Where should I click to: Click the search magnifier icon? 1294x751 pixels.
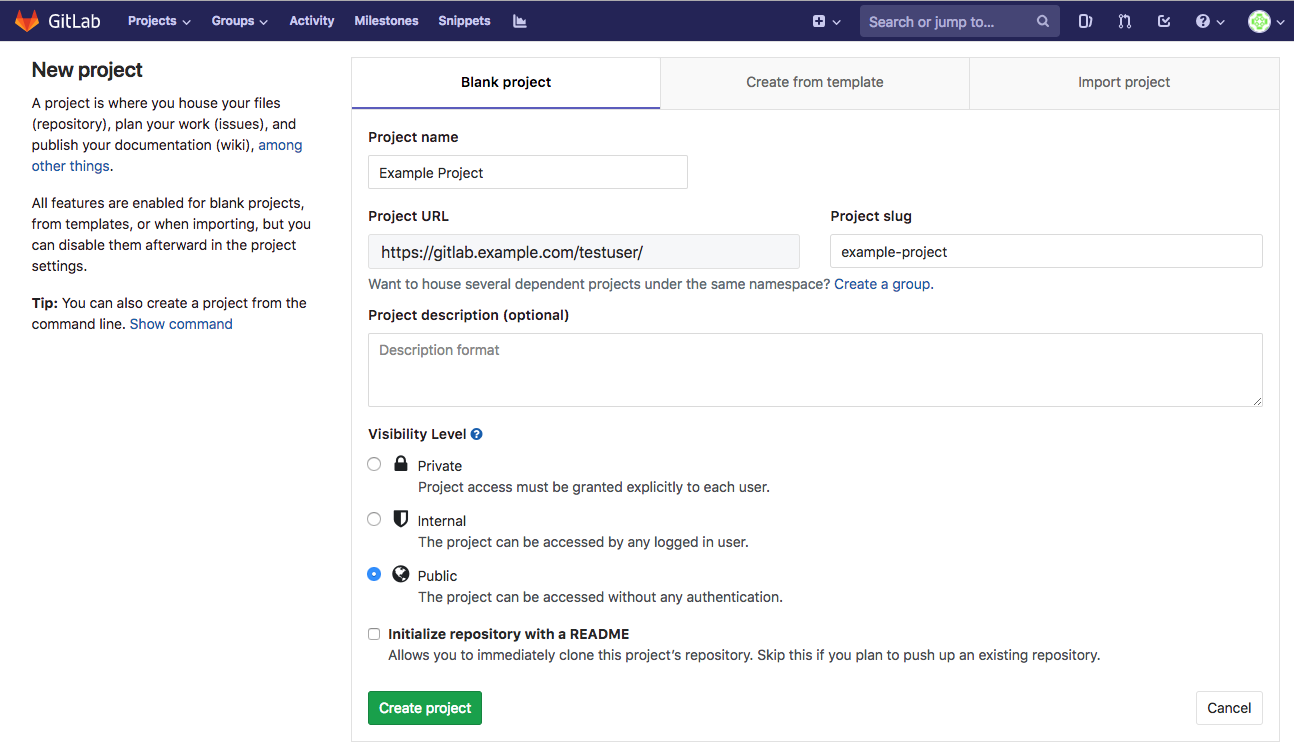click(1042, 20)
